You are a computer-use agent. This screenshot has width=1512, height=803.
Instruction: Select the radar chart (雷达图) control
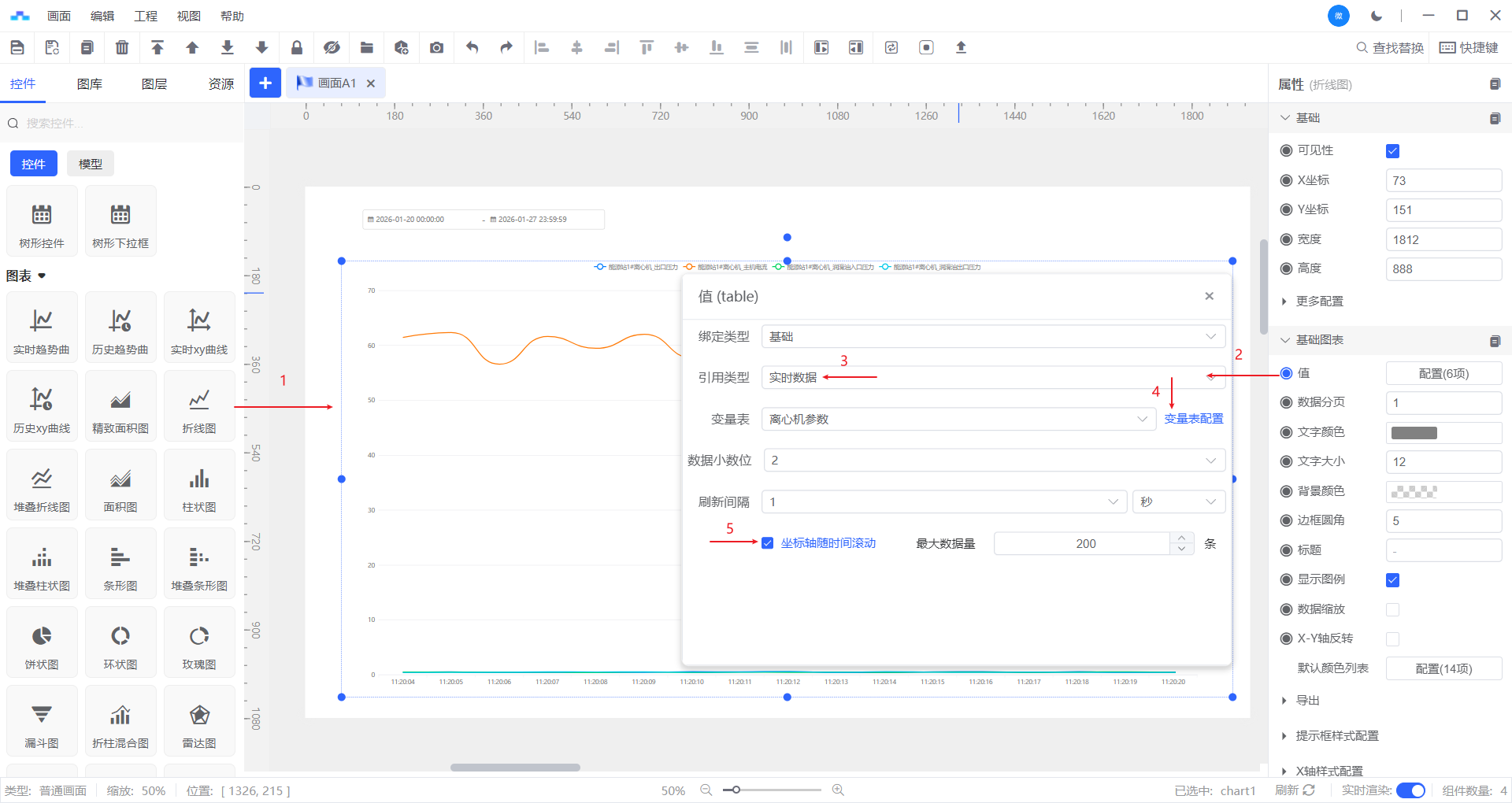click(199, 721)
